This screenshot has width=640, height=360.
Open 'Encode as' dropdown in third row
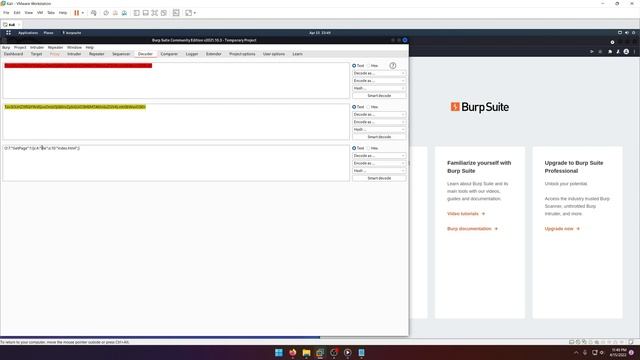pyautogui.click(x=379, y=163)
